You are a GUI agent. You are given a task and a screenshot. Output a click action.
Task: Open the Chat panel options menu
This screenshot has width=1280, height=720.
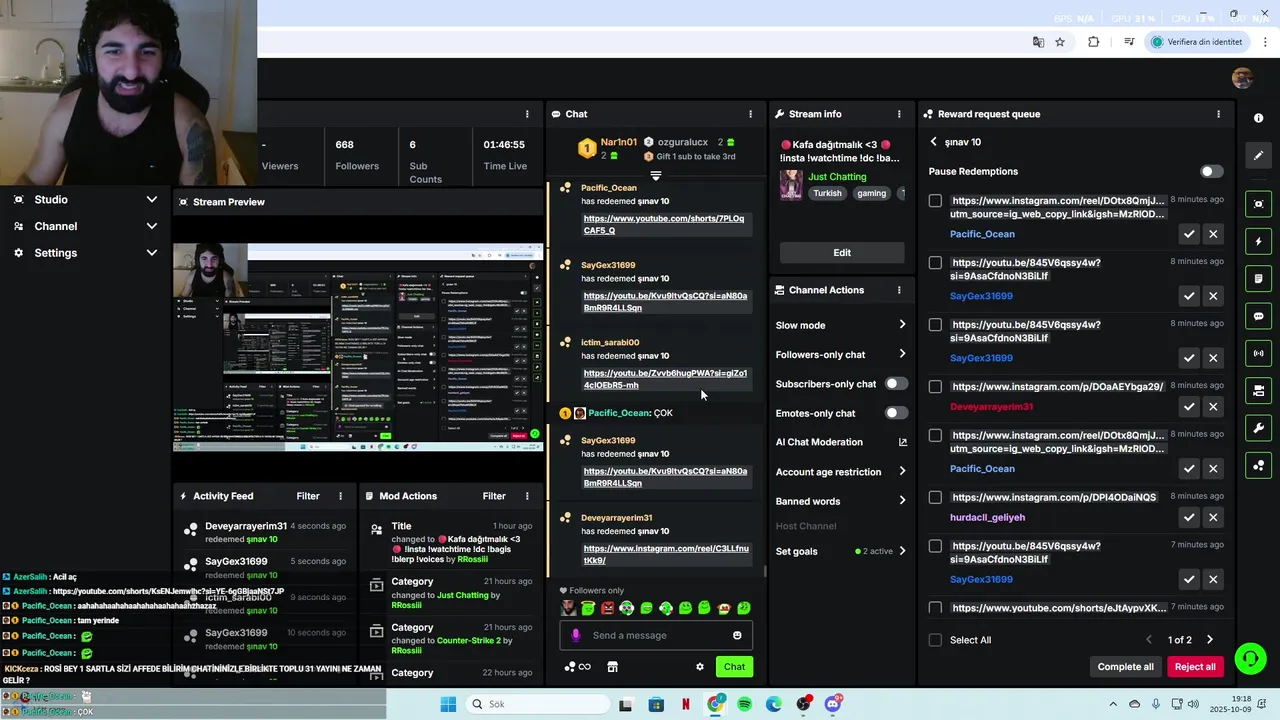(751, 114)
